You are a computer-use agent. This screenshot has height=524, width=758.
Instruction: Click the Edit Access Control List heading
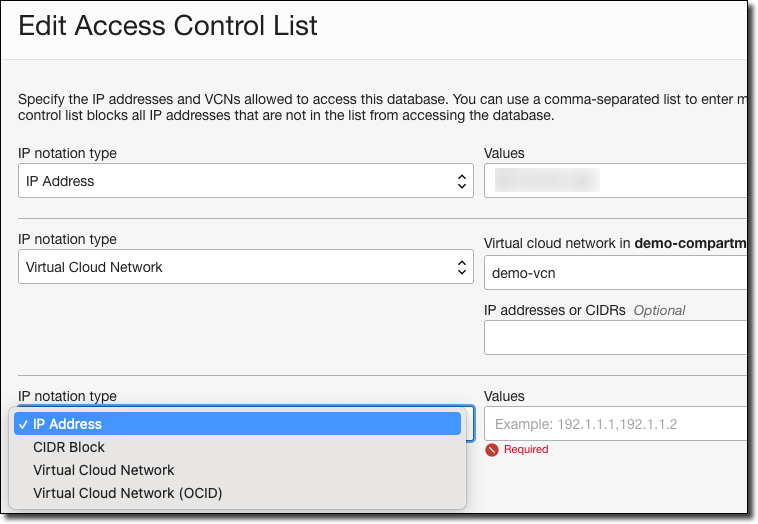click(168, 25)
